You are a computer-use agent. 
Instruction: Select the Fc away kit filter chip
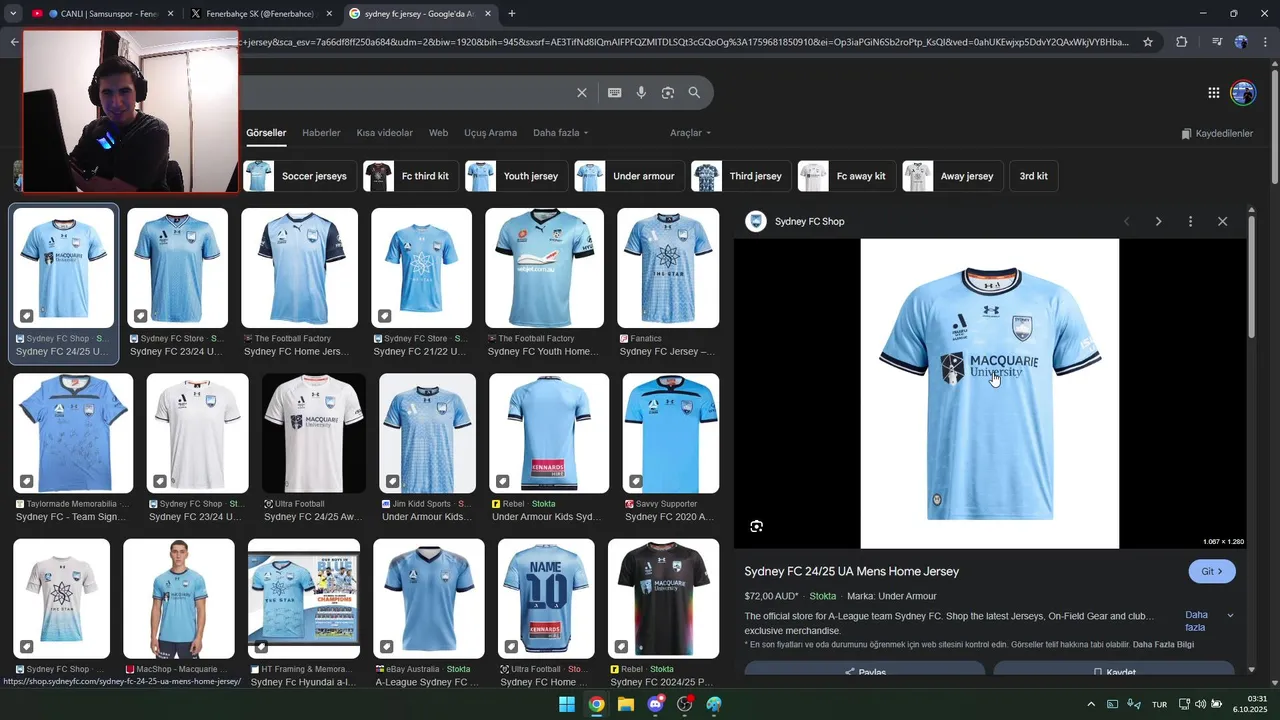(x=846, y=176)
